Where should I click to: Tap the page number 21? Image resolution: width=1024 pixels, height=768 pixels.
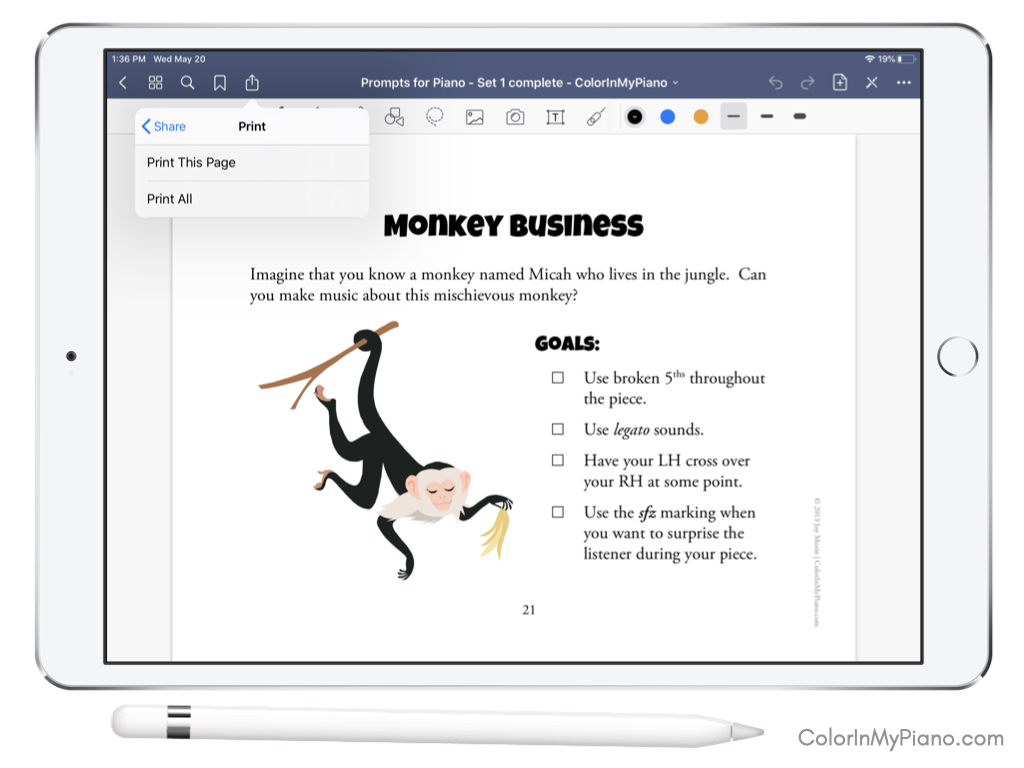click(x=529, y=610)
